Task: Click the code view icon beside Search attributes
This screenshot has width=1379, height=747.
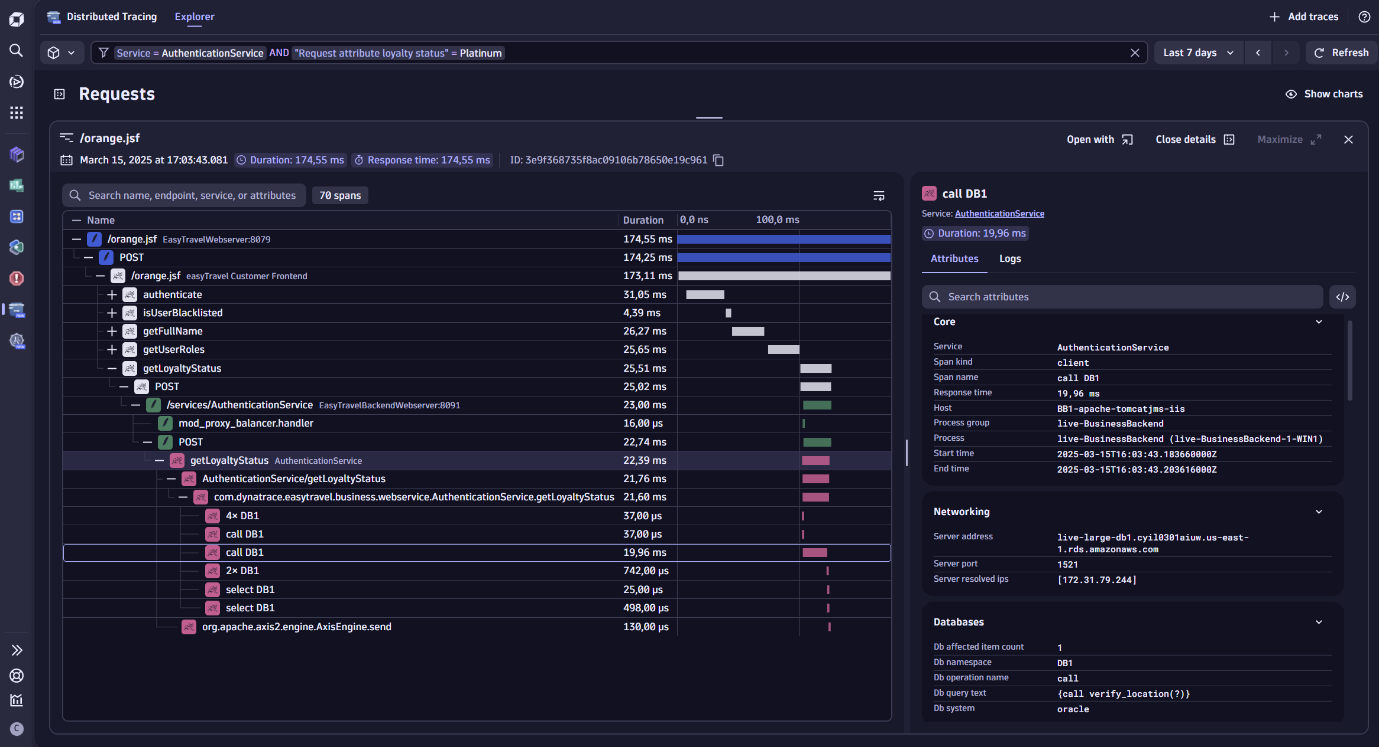Action: (x=1342, y=296)
